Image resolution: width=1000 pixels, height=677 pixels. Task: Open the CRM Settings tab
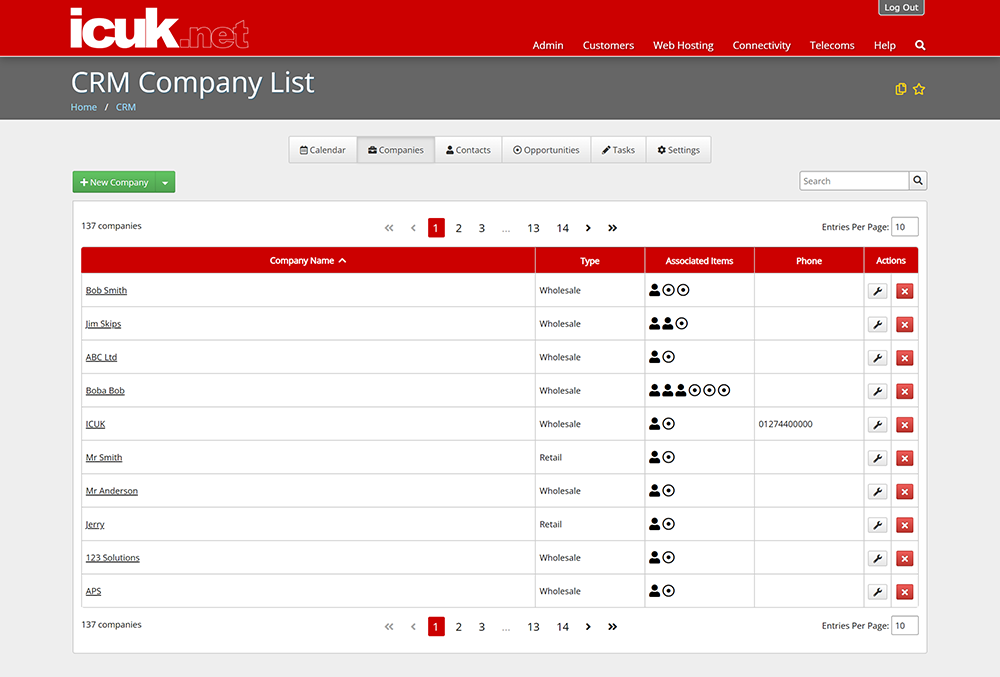click(x=679, y=150)
